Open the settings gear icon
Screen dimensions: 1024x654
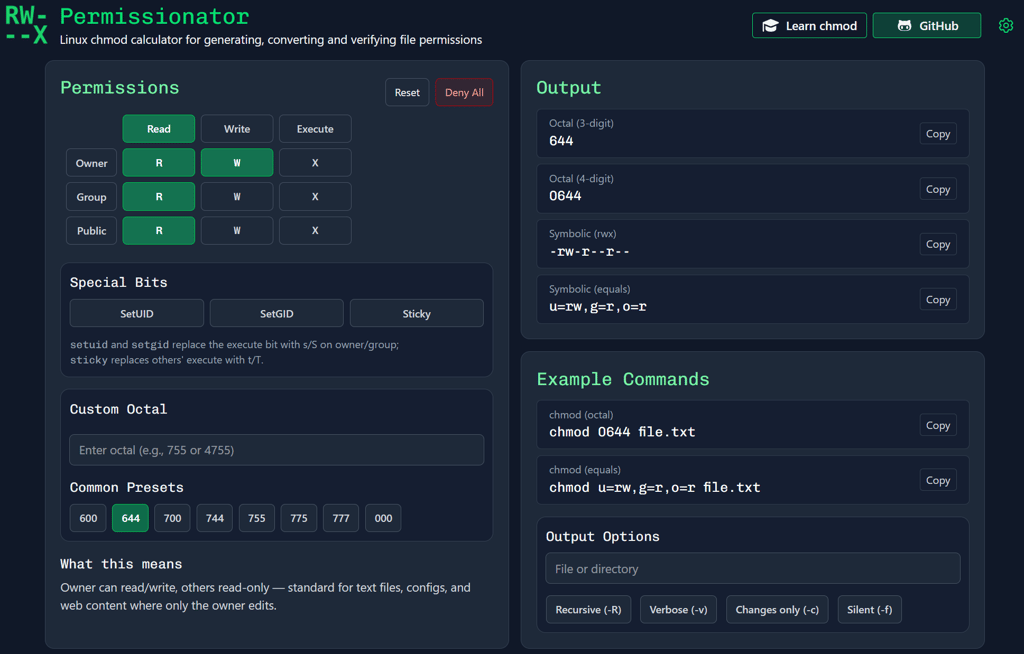[x=1006, y=25]
